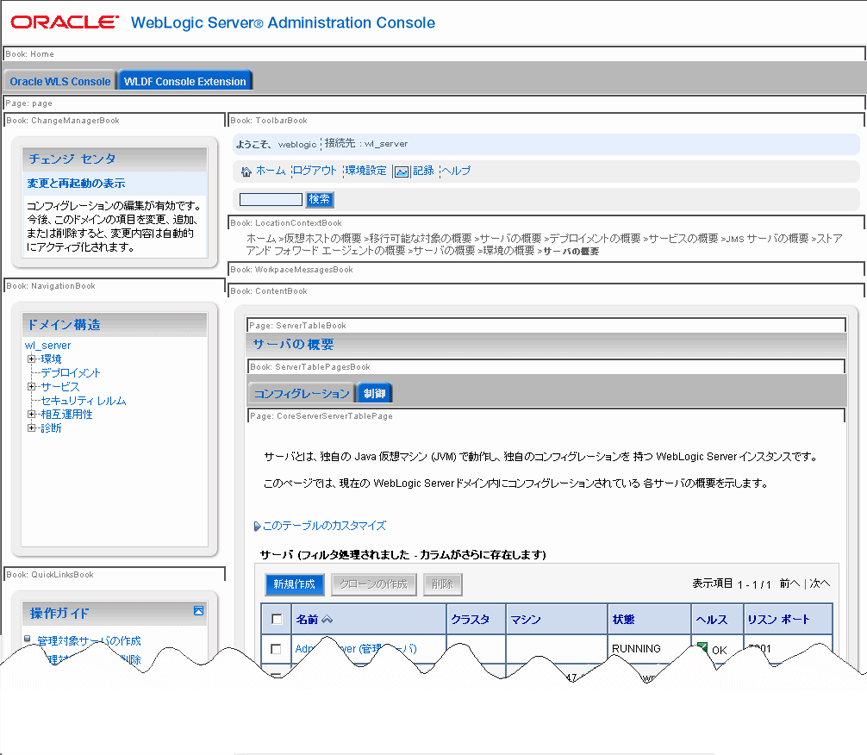The width and height of the screenshot is (867, 755).
Task: Select セキュリティ レルム in domain tree
Action: point(83,400)
